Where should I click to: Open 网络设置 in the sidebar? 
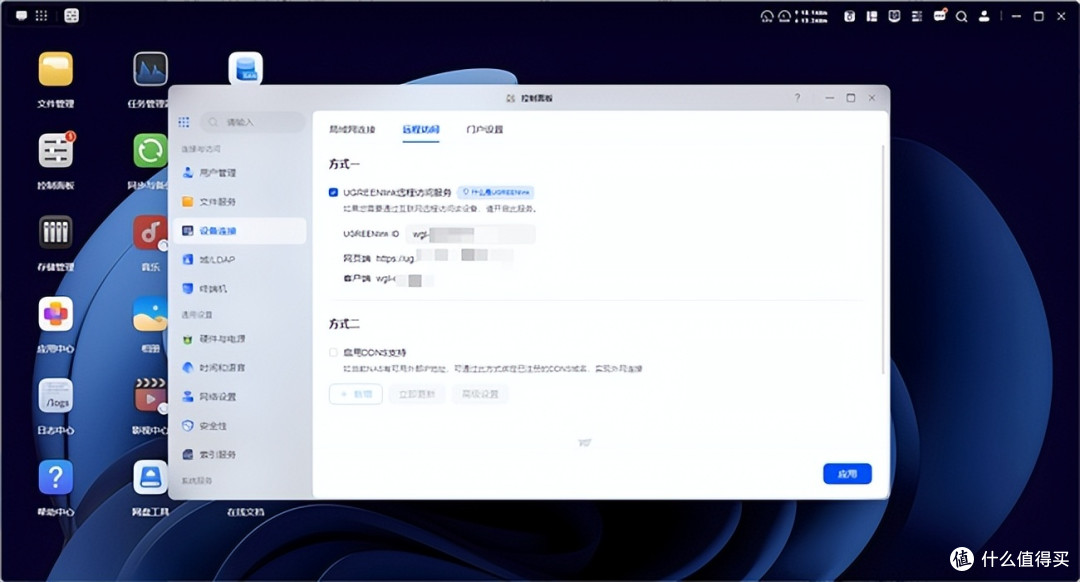coord(240,397)
